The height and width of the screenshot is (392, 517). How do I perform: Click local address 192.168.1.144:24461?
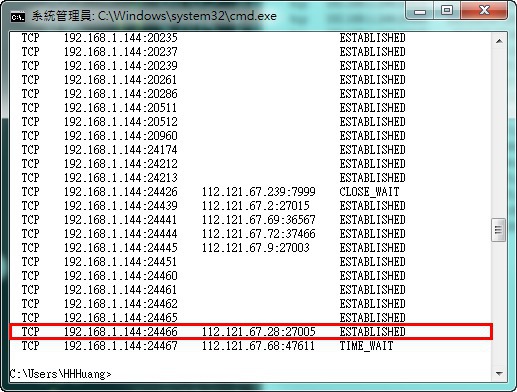coord(120,290)
